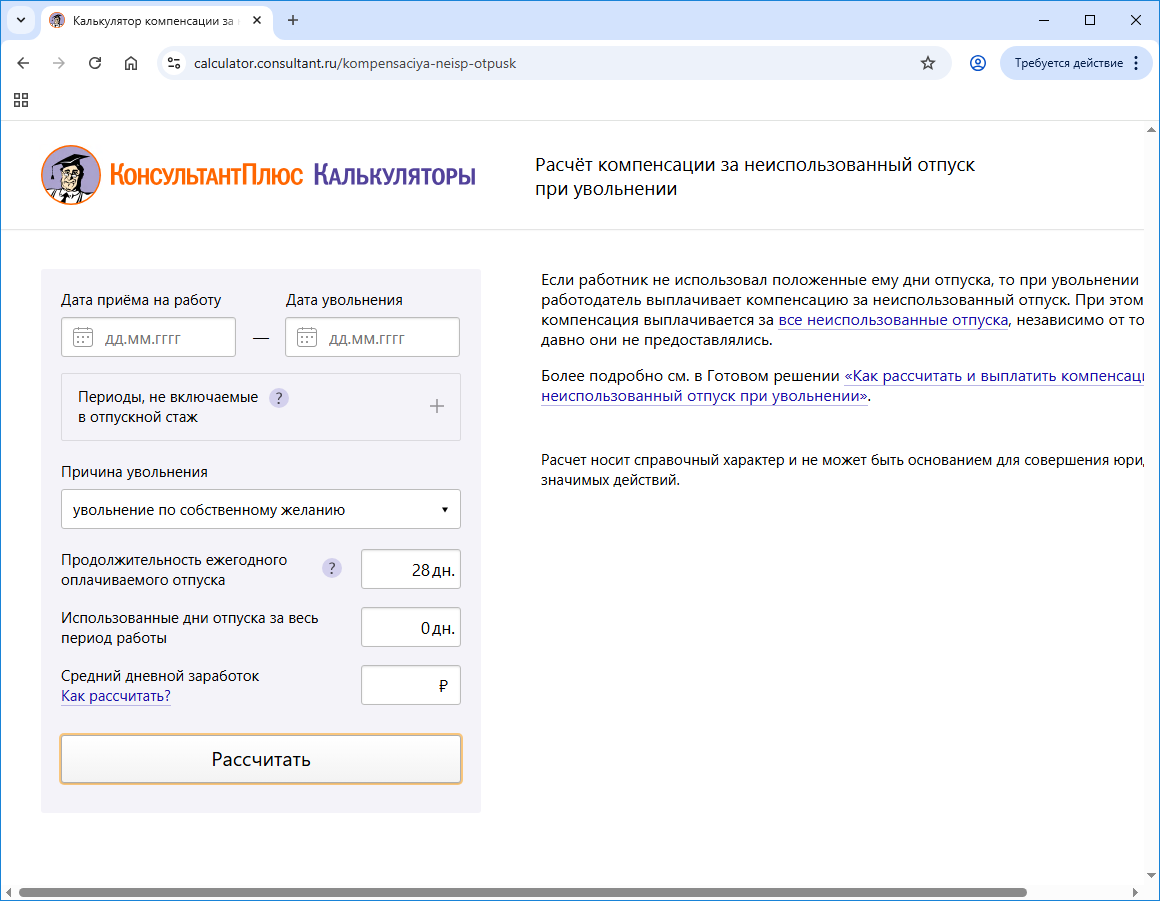Open a new browser tab
This screenshot has width=1160, height=901.
(x=293, y=20)
